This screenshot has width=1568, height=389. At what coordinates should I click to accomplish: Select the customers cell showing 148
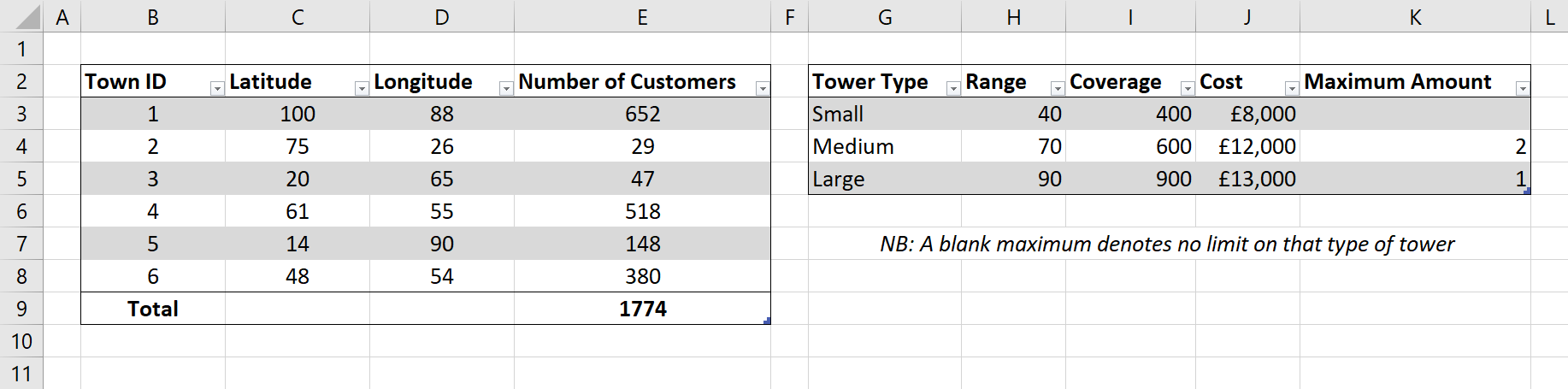click(x=642, y=244)
